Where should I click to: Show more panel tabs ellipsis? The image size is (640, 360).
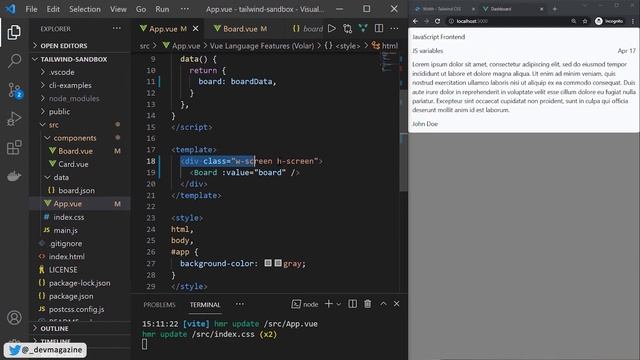[240, 304]
